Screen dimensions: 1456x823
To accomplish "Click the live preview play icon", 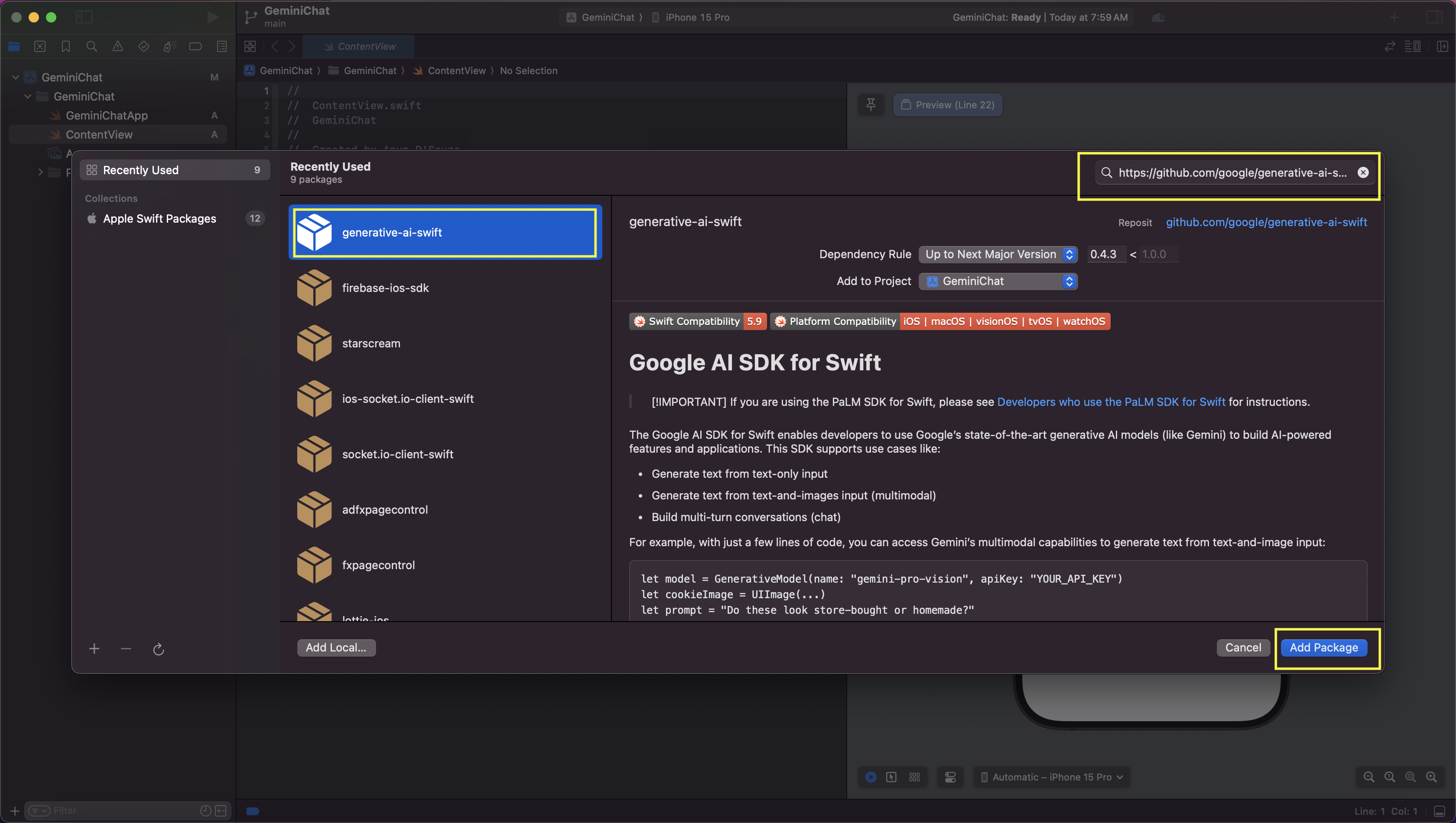I will tap(871, 777).
